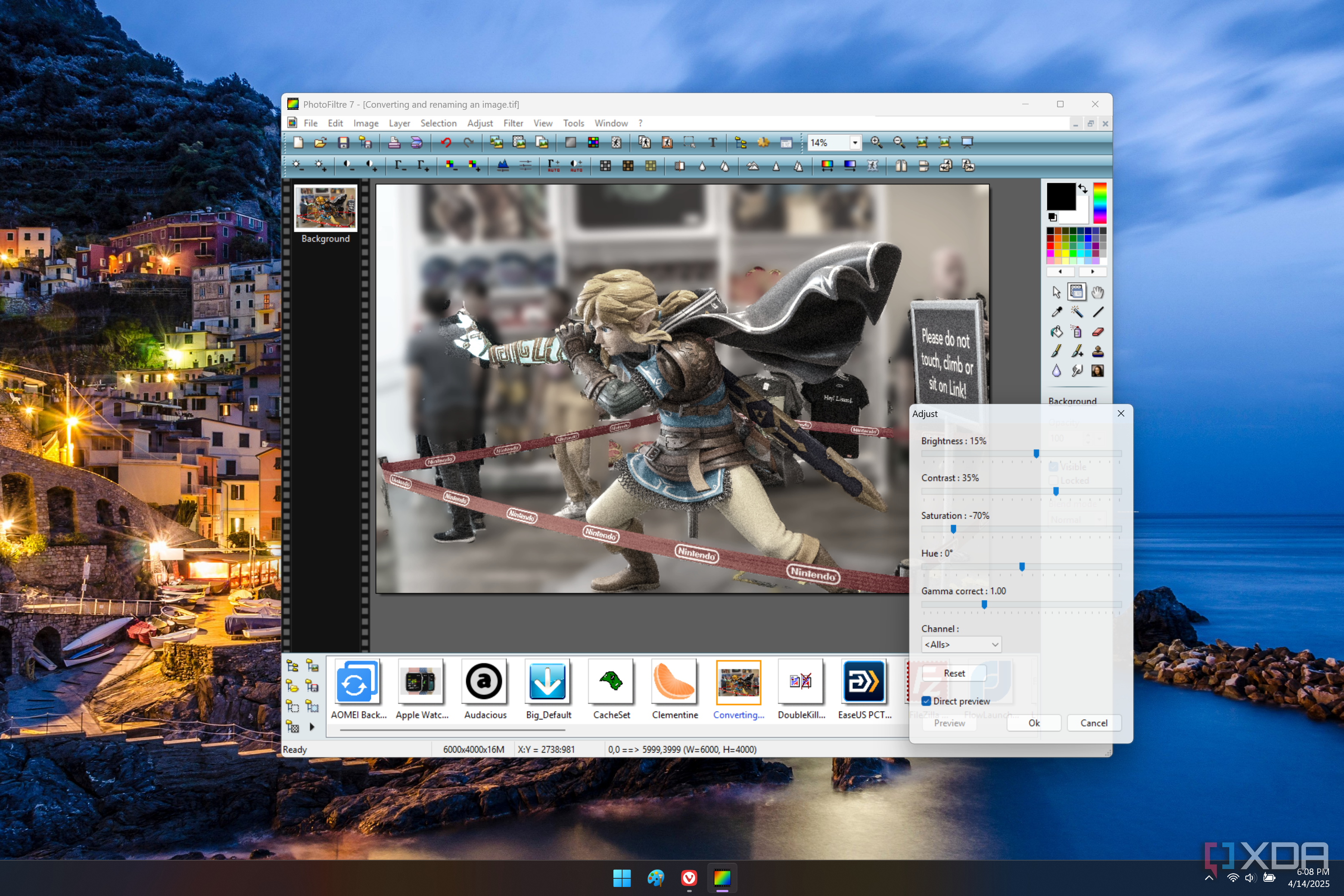Create a new image with New icon

coord(298,142)
